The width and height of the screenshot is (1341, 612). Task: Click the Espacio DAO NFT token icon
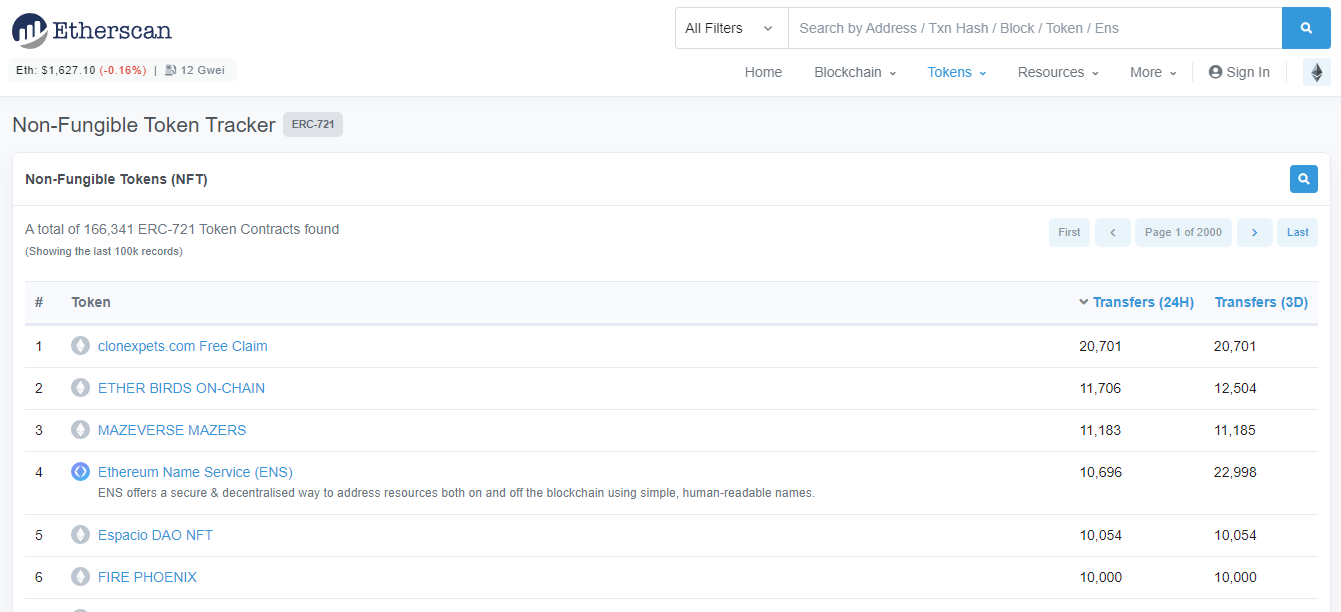(x=80, y=535)
